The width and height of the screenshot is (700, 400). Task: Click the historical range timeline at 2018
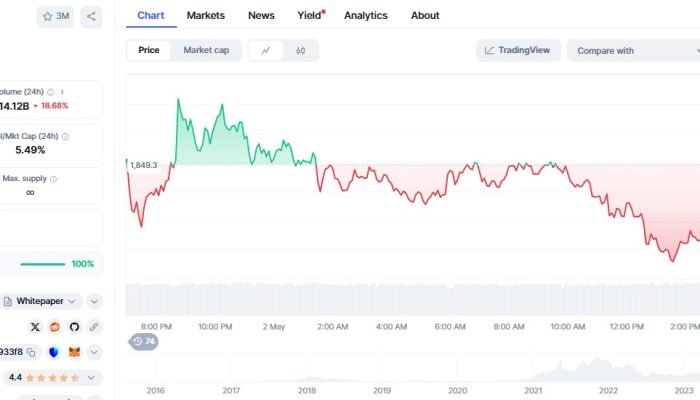(x=307, y=390)
